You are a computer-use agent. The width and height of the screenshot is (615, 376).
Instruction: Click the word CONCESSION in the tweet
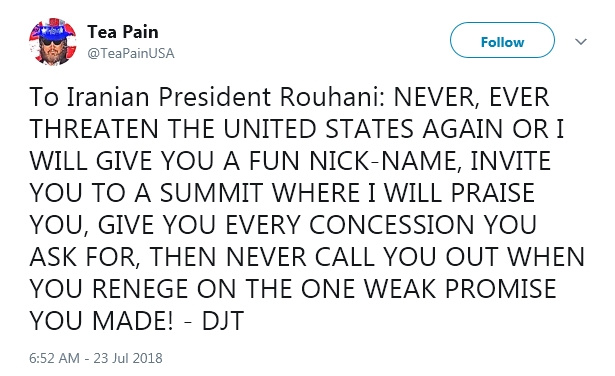coord(391,225)
